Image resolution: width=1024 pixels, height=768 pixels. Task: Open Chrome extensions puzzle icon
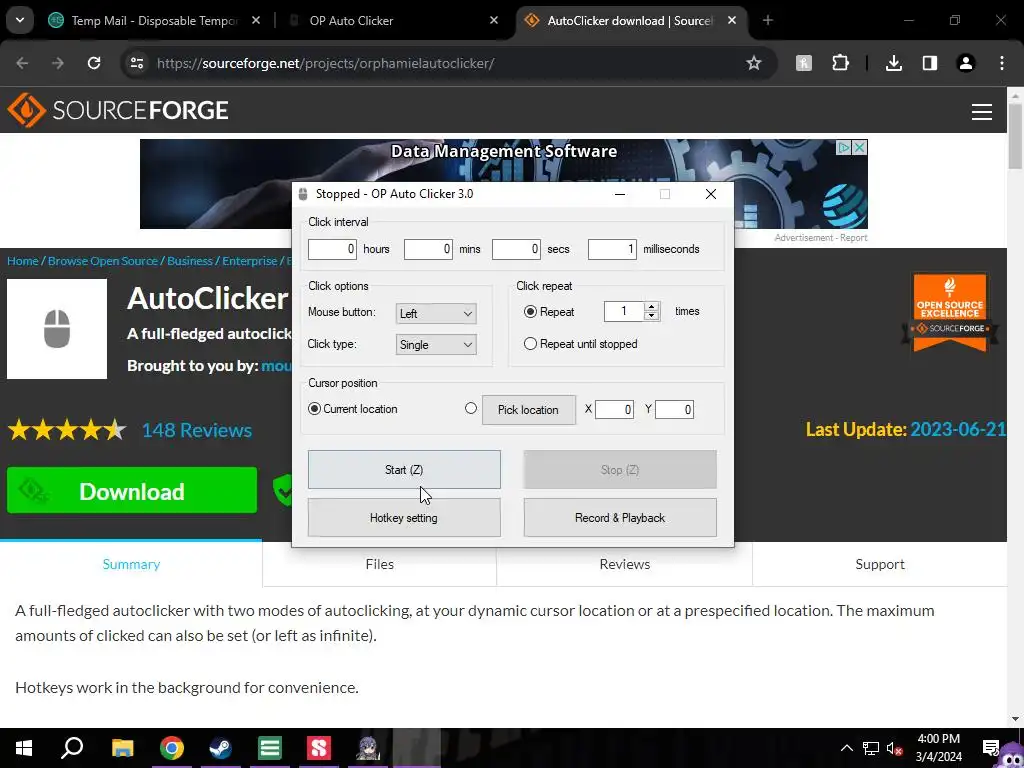840,63
